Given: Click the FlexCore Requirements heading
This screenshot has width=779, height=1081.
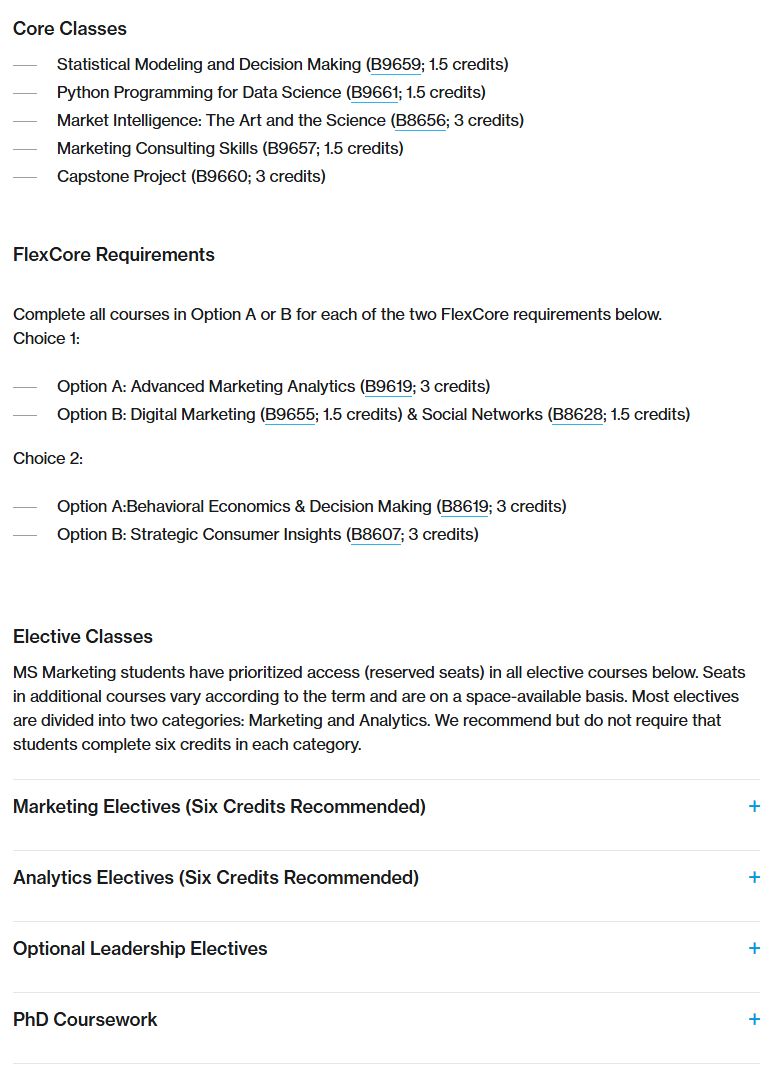Looking at the screenshot, I should (114, 255).
